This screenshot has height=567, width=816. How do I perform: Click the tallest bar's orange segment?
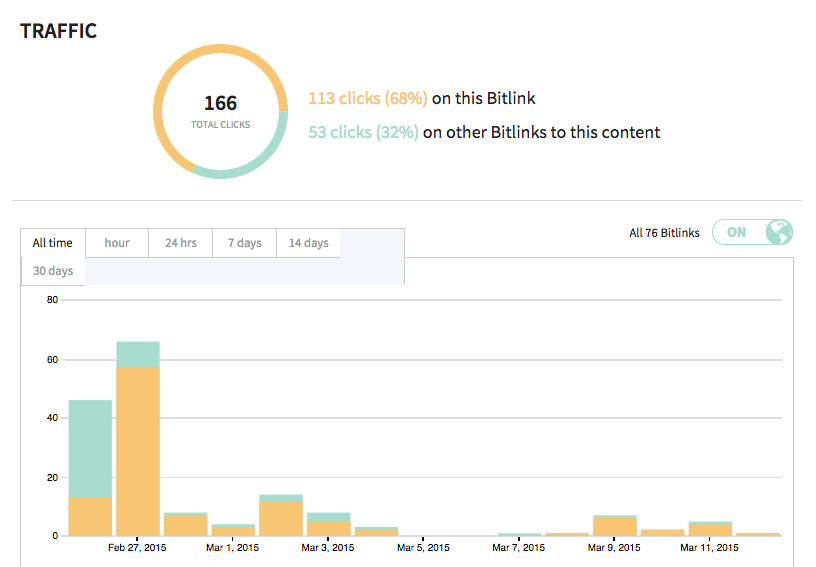138,452
